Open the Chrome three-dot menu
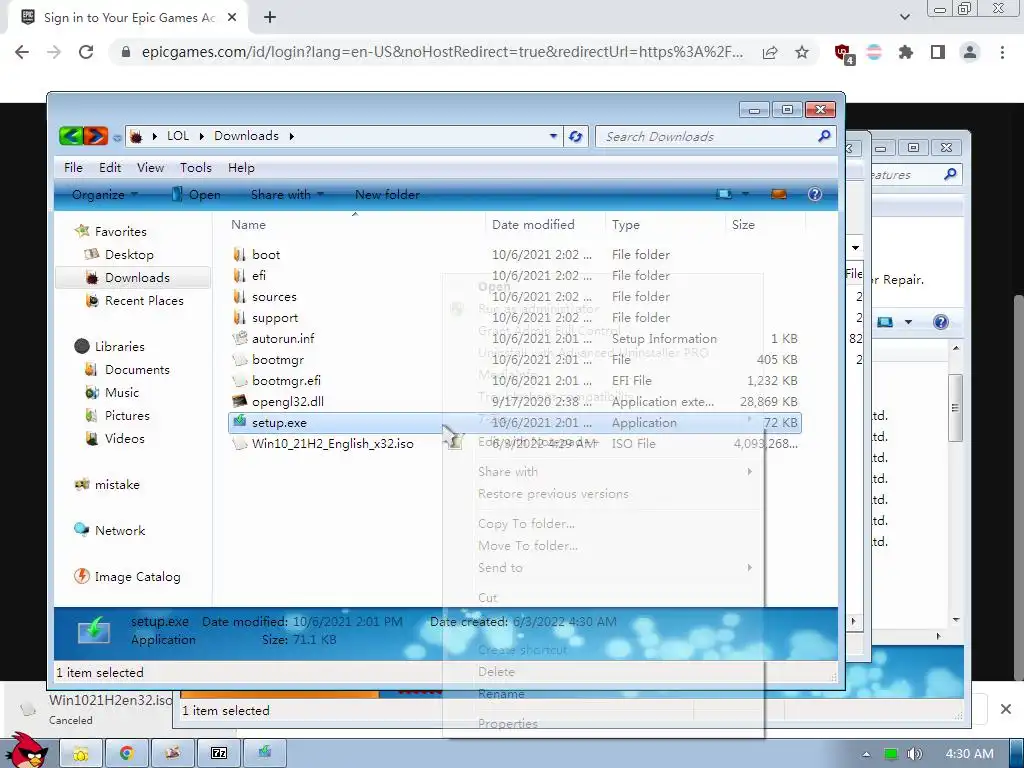 [1002, 52]
